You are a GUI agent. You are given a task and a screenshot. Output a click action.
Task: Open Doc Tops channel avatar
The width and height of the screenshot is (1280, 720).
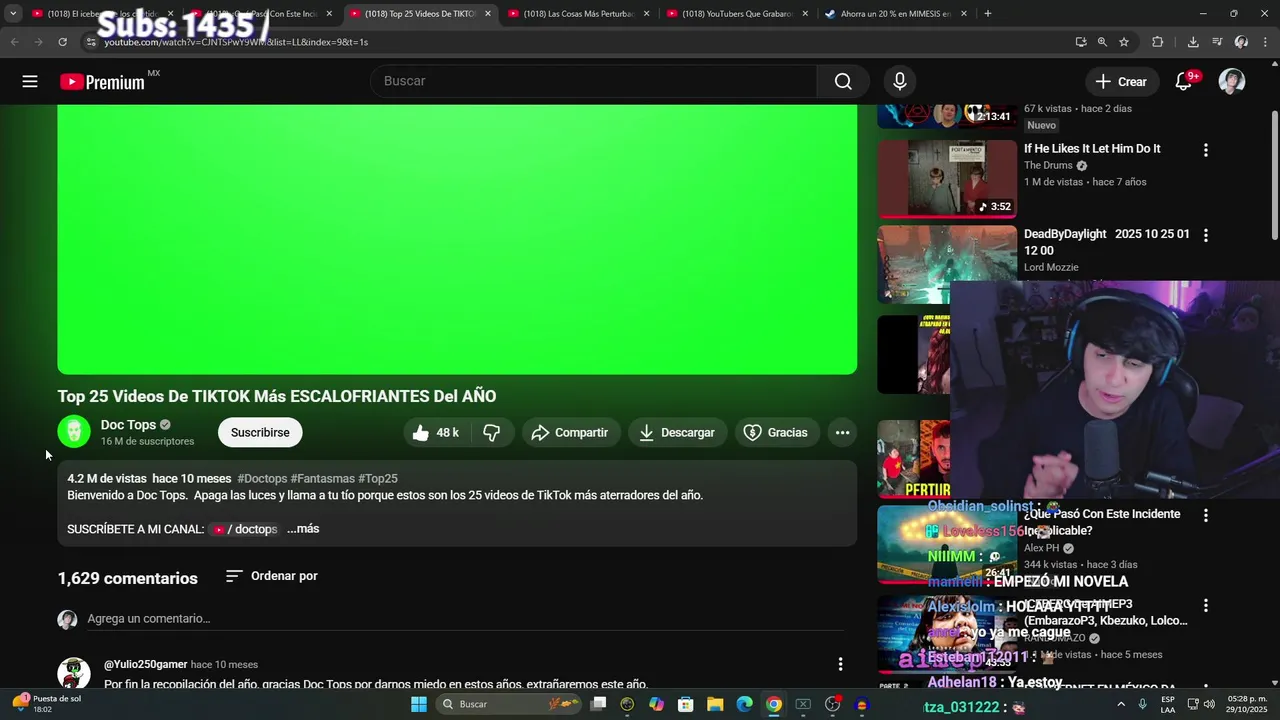[74, 432]
